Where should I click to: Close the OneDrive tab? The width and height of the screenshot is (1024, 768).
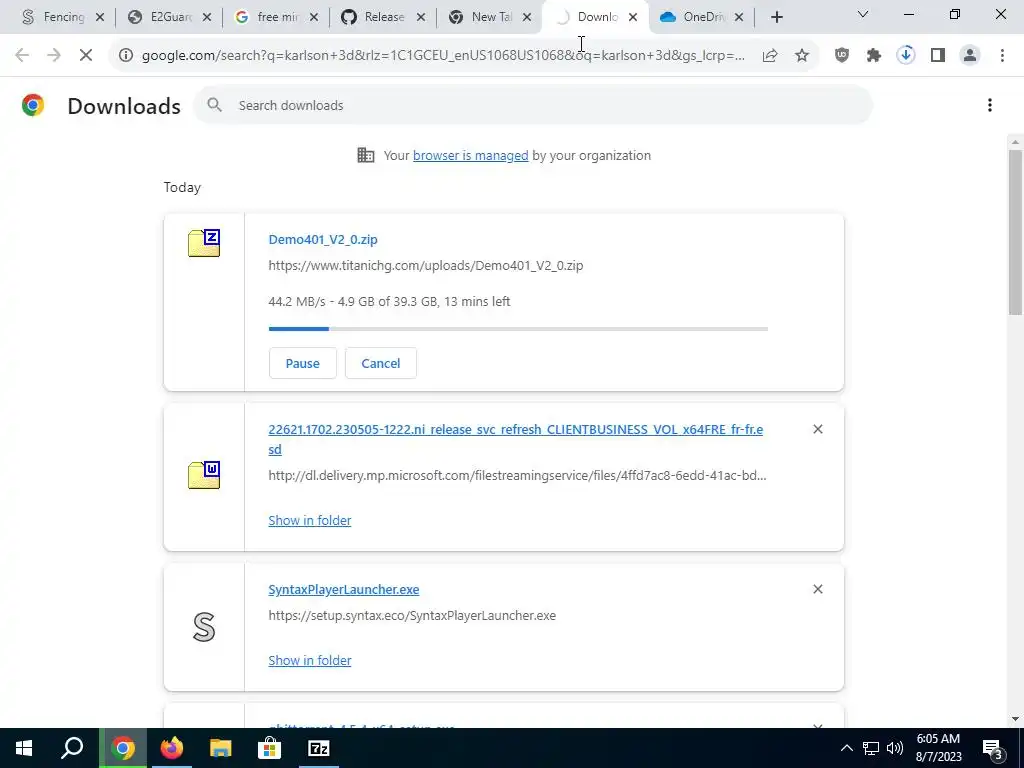(739, 18)
